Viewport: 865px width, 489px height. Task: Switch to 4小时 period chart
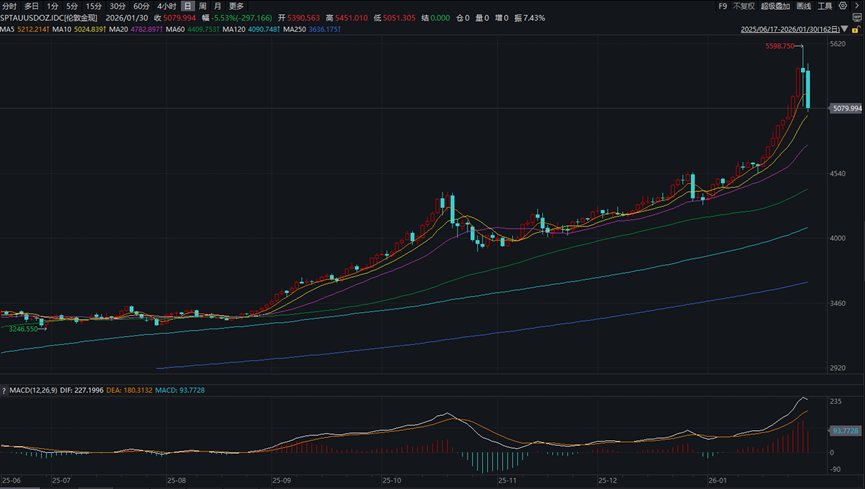pyautogui.click(x=166, y=6)
